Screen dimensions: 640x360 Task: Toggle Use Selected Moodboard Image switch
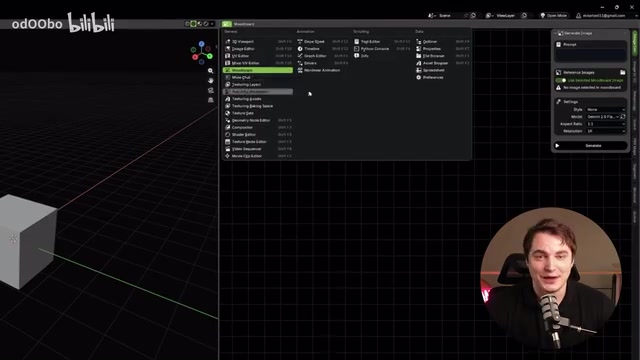(561, 80)
